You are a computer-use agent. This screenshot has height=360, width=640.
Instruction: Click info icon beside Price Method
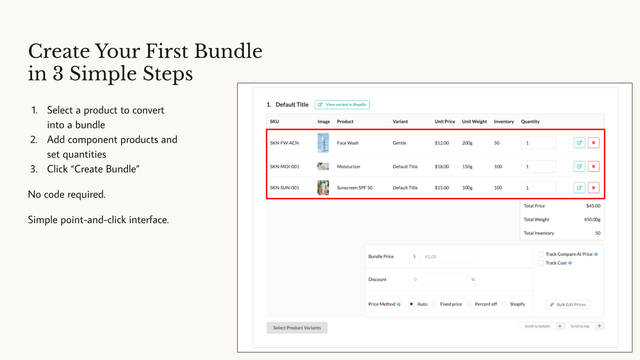coord(399,304)
